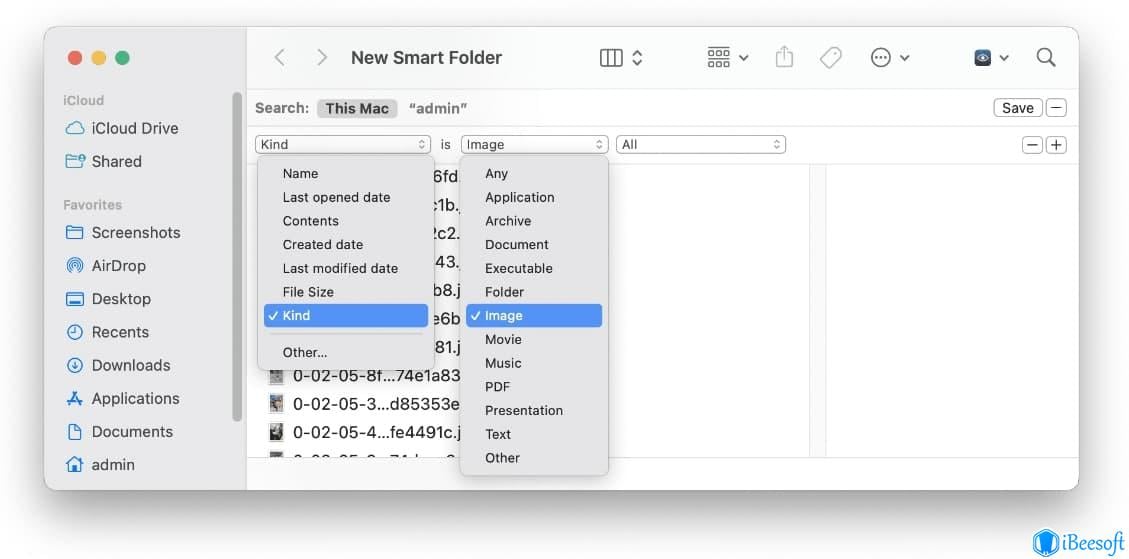Select the checked Kind menu item
This screenshot has width=1129, height=559.
pyautogui.click(x=346, y=316)
